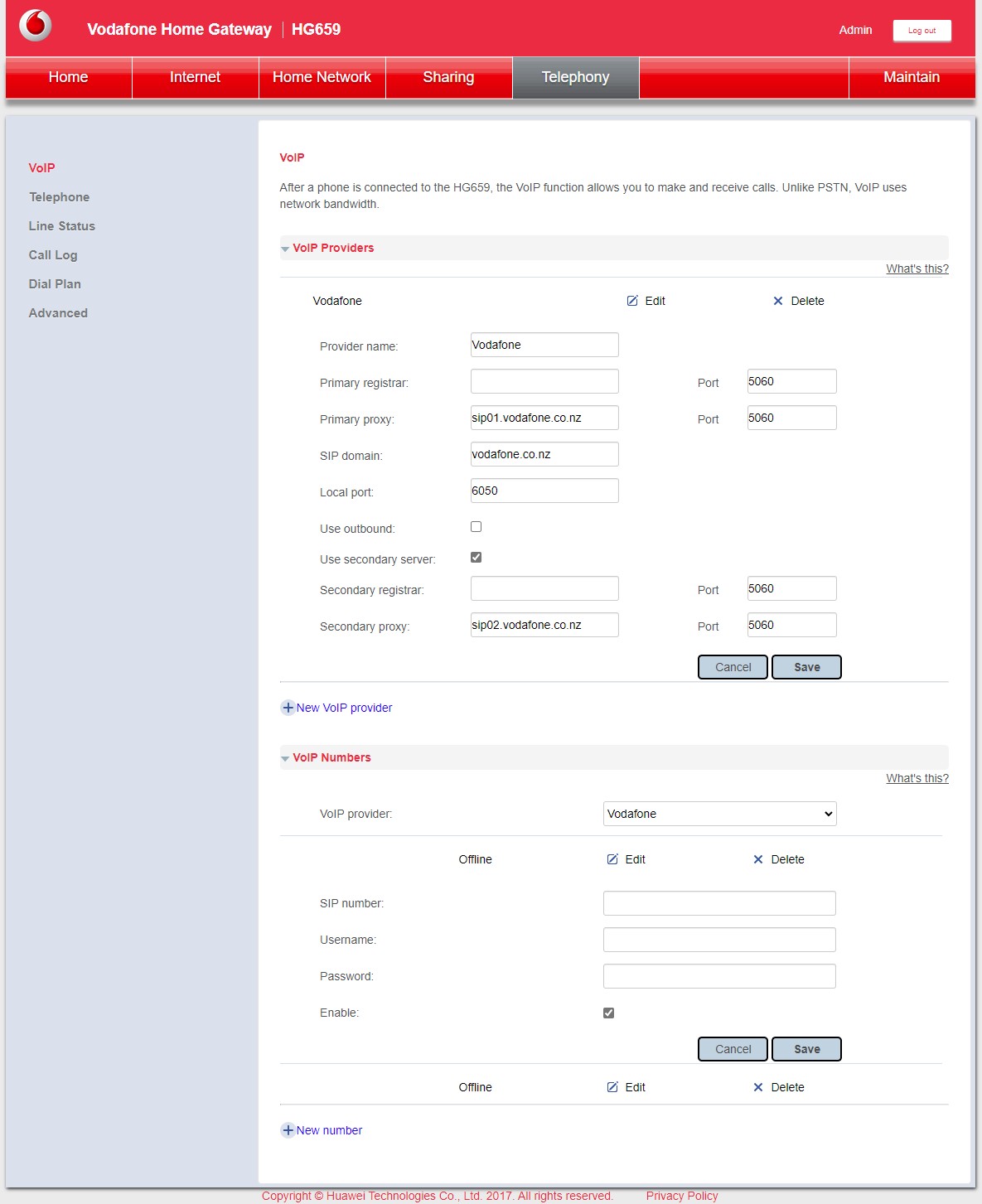This screenshot has width=982, height=1204.
Task: Click the SIP domain field
Action: click(544, 454)
